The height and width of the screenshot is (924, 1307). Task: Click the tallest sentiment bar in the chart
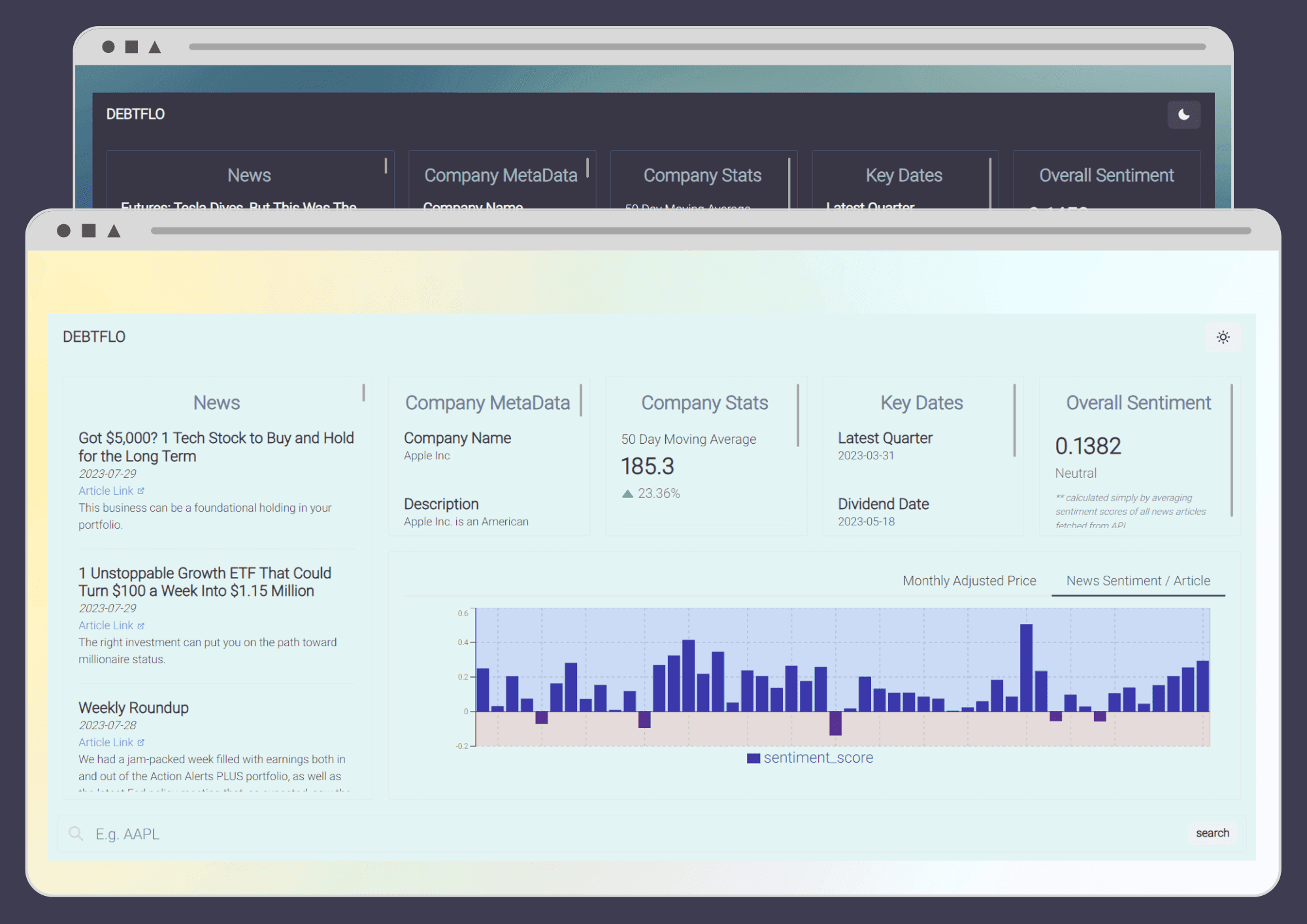(1026, 667)
